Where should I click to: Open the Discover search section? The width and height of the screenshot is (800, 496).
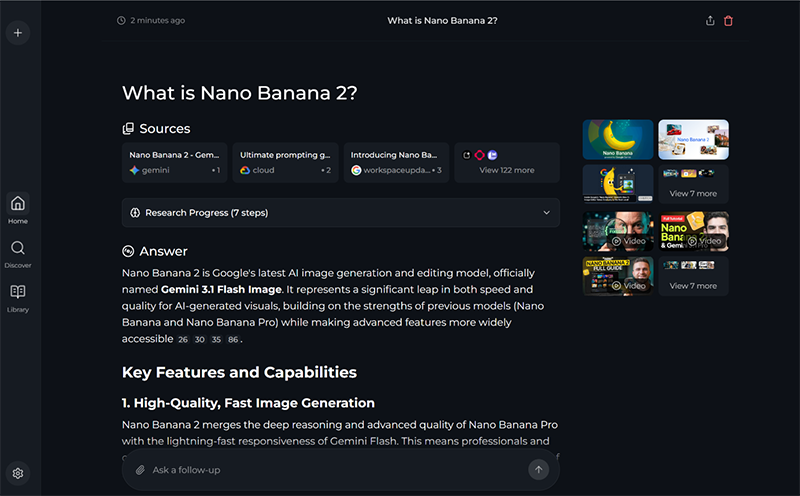18,254
